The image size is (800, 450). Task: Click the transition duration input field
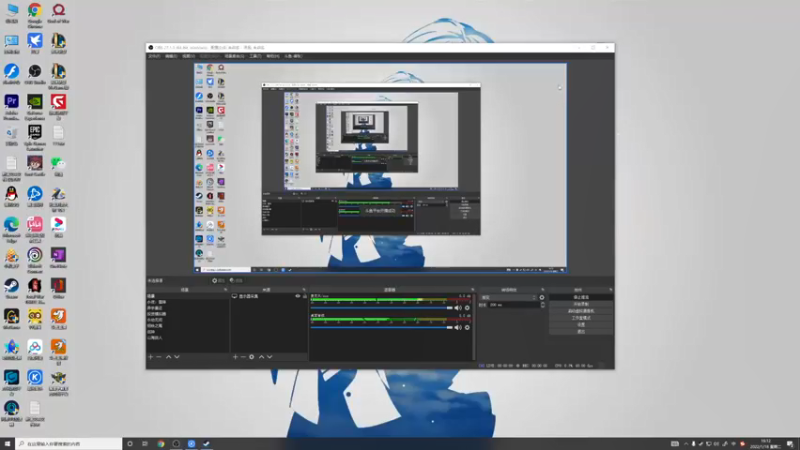point(514,305)
